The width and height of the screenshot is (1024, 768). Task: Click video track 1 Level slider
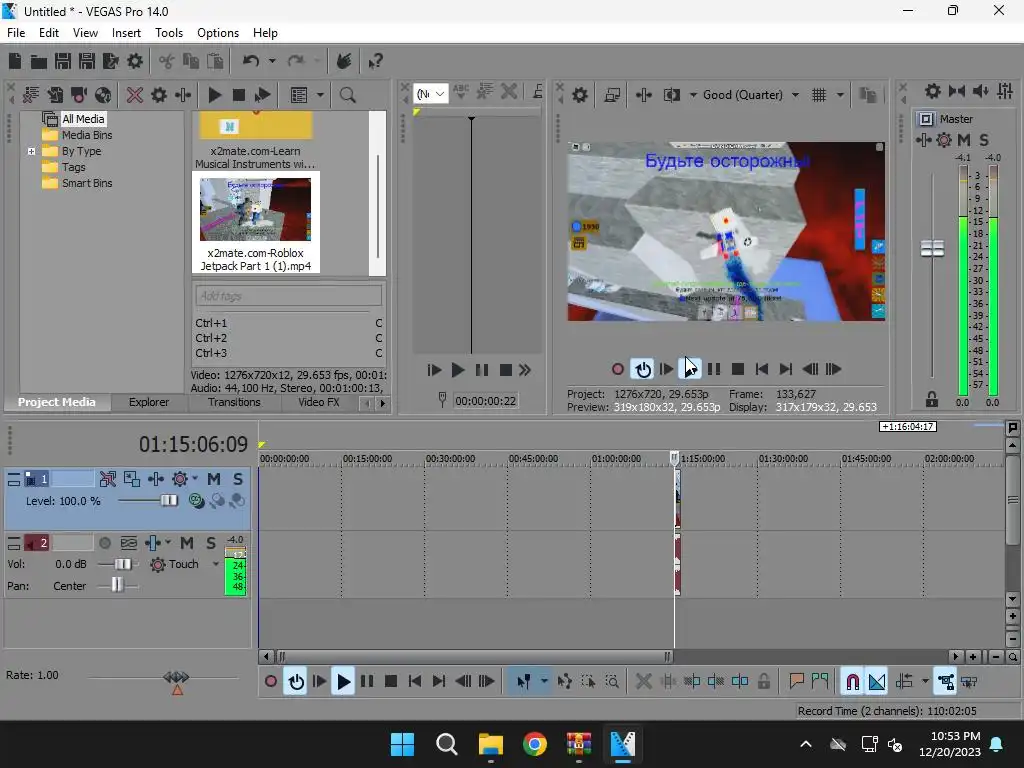click(x=169, y=501)
